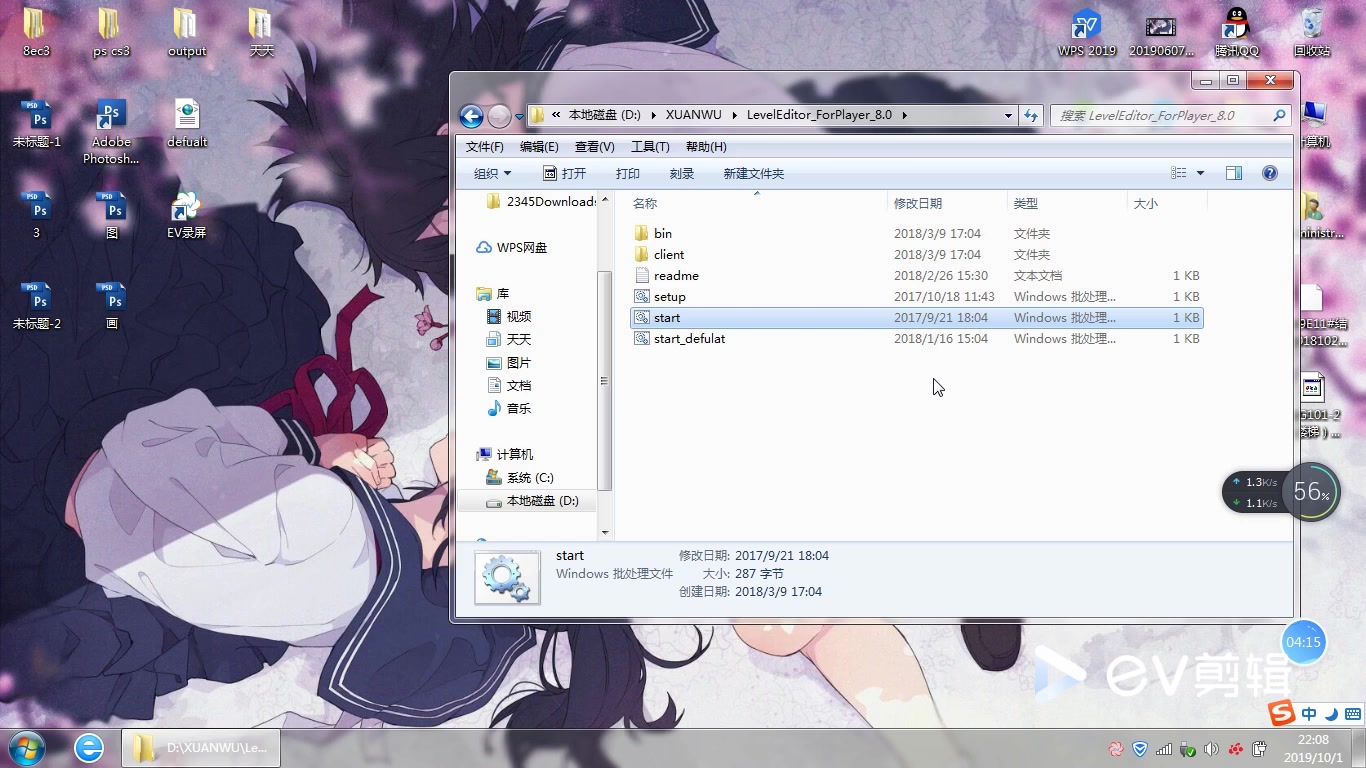Open the address bar history dropdown
Screen dimensions: 1366x768
[x=1008, y=115]
